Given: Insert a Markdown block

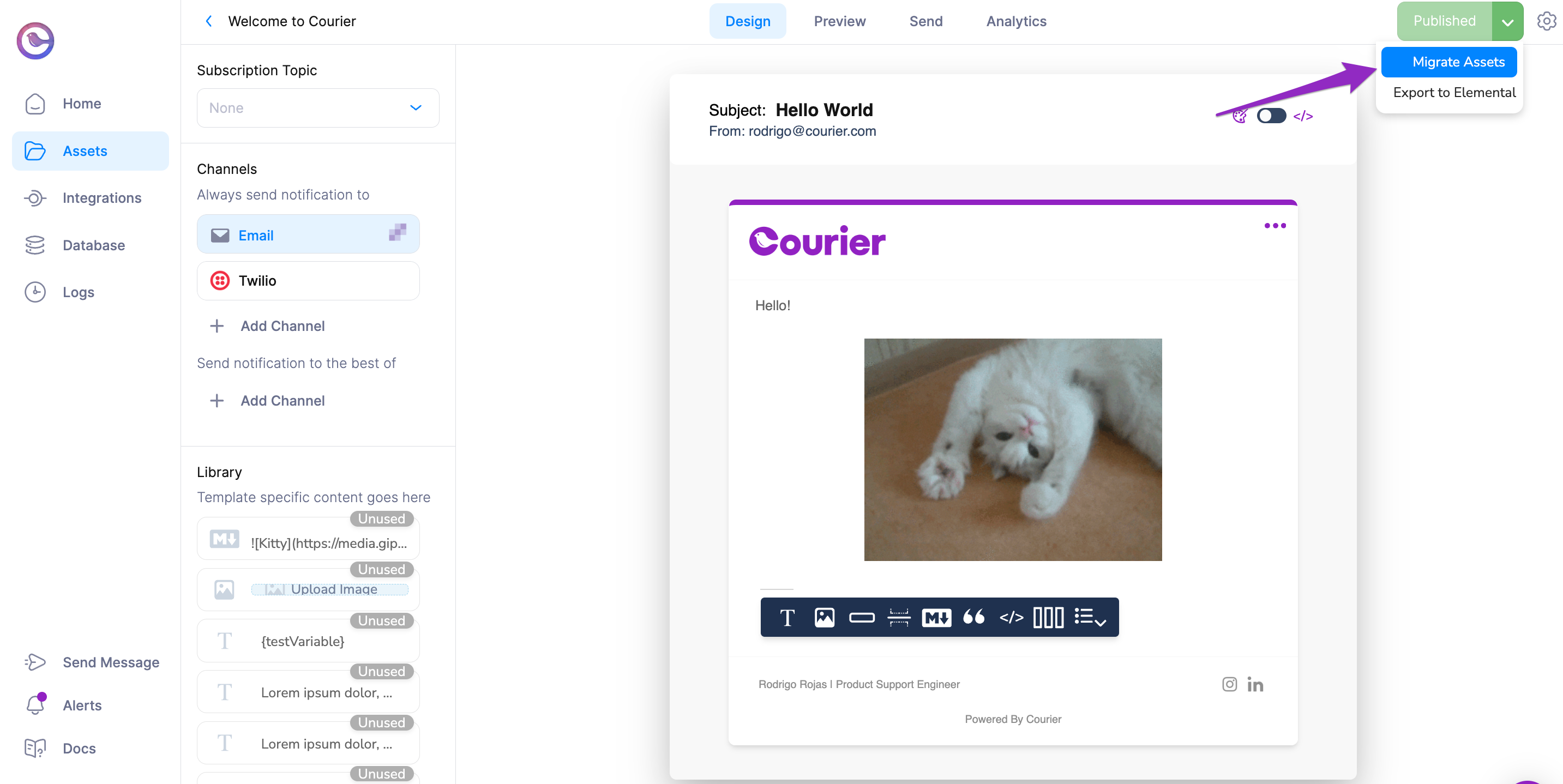Looking at the screenshot, I should click(936, 618).
